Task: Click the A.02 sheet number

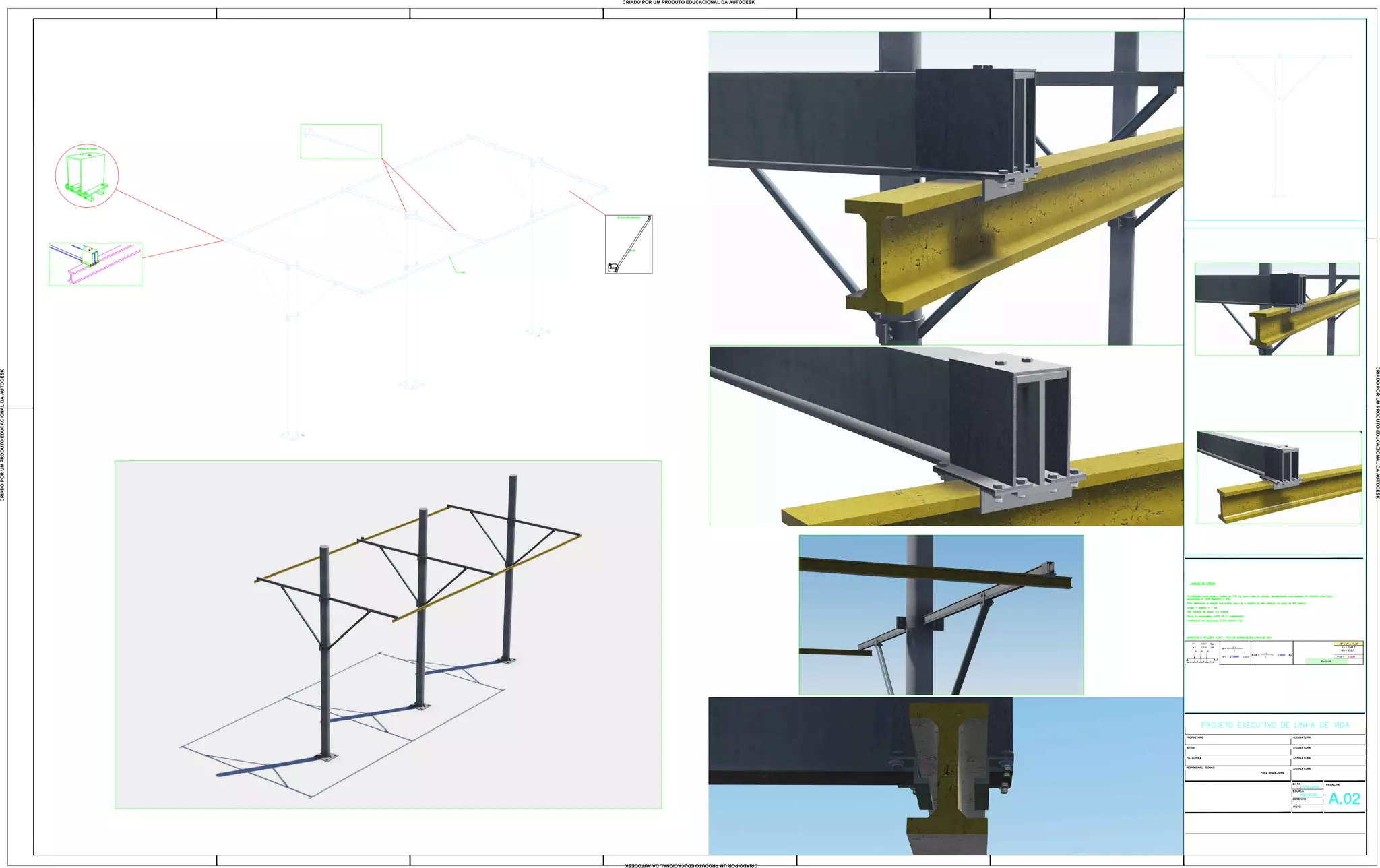Action: [x=1344, y=799]
